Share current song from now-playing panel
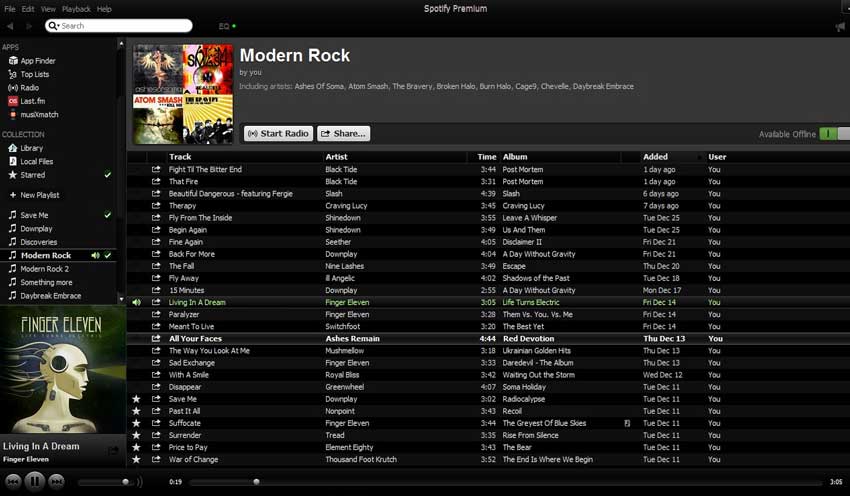The image size is (850, 496). click(113, 450)
